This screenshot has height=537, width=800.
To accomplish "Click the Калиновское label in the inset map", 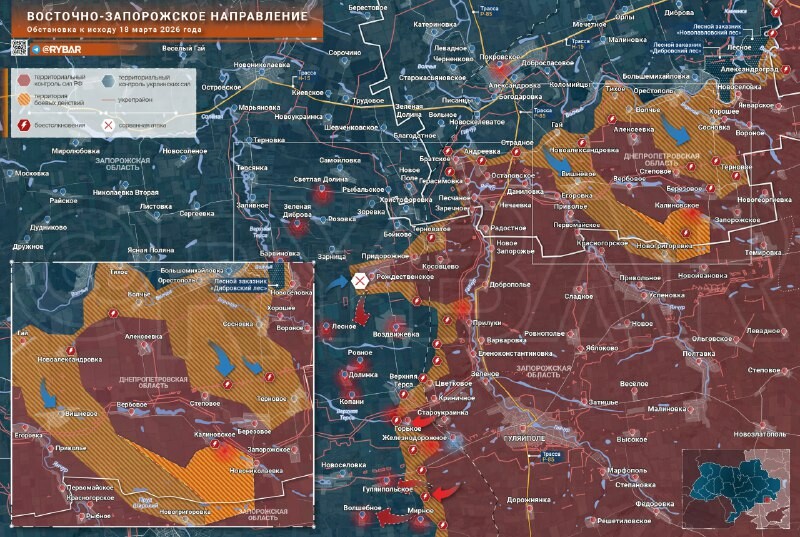I will pos(213,434).
